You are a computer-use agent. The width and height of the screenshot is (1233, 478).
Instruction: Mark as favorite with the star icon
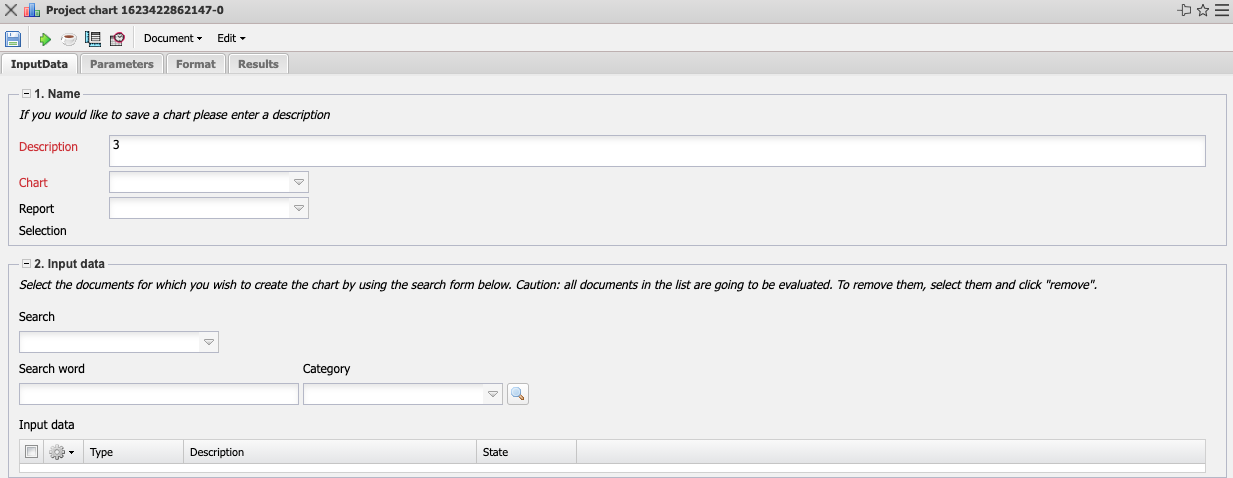coord(1203,10)
